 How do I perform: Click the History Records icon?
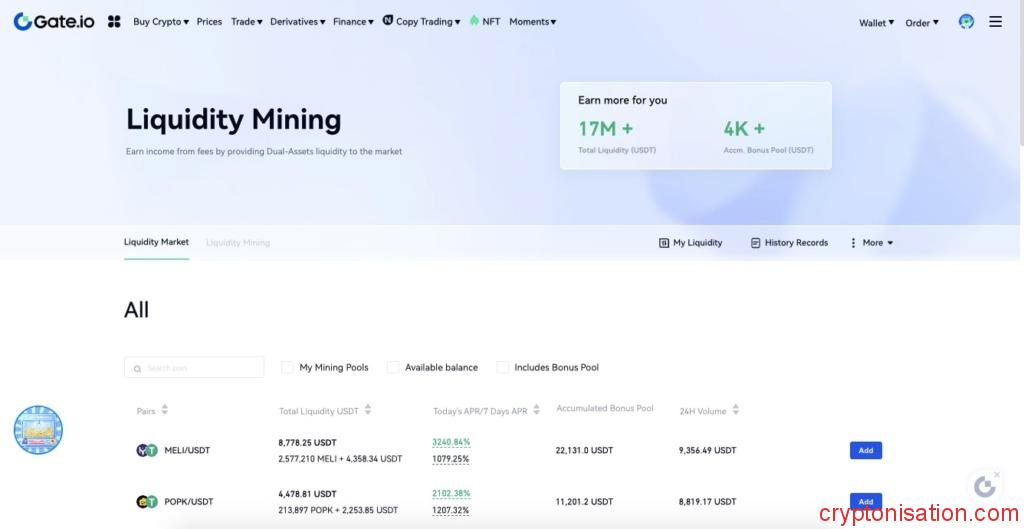[x=756, y=243]
